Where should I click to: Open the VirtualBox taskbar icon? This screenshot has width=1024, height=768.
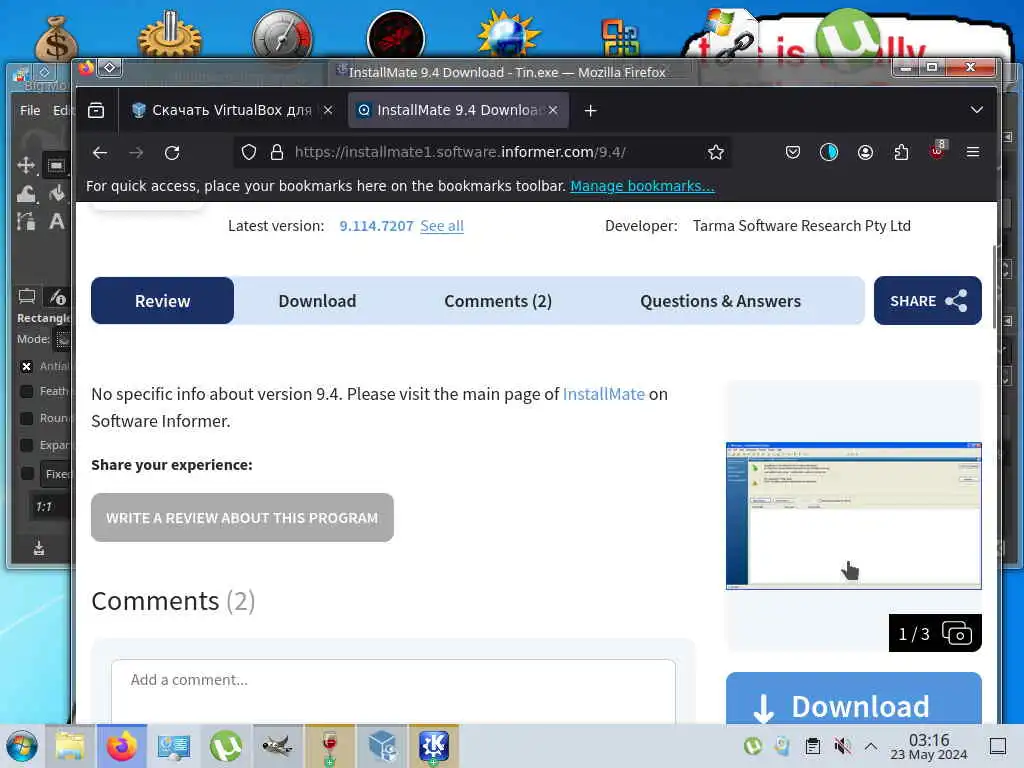[382, 746]
